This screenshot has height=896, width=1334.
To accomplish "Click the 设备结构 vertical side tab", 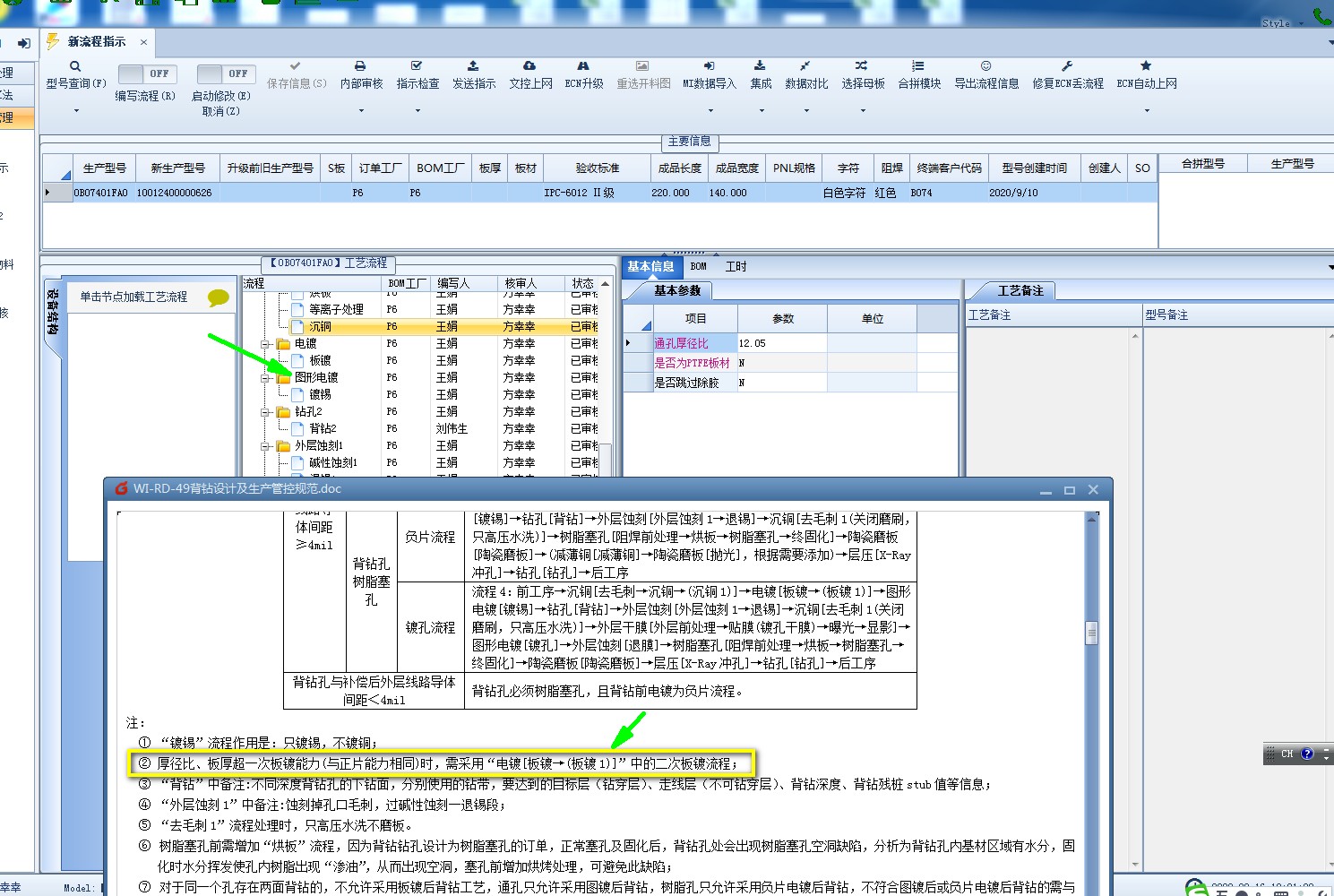I will [54, 312].
